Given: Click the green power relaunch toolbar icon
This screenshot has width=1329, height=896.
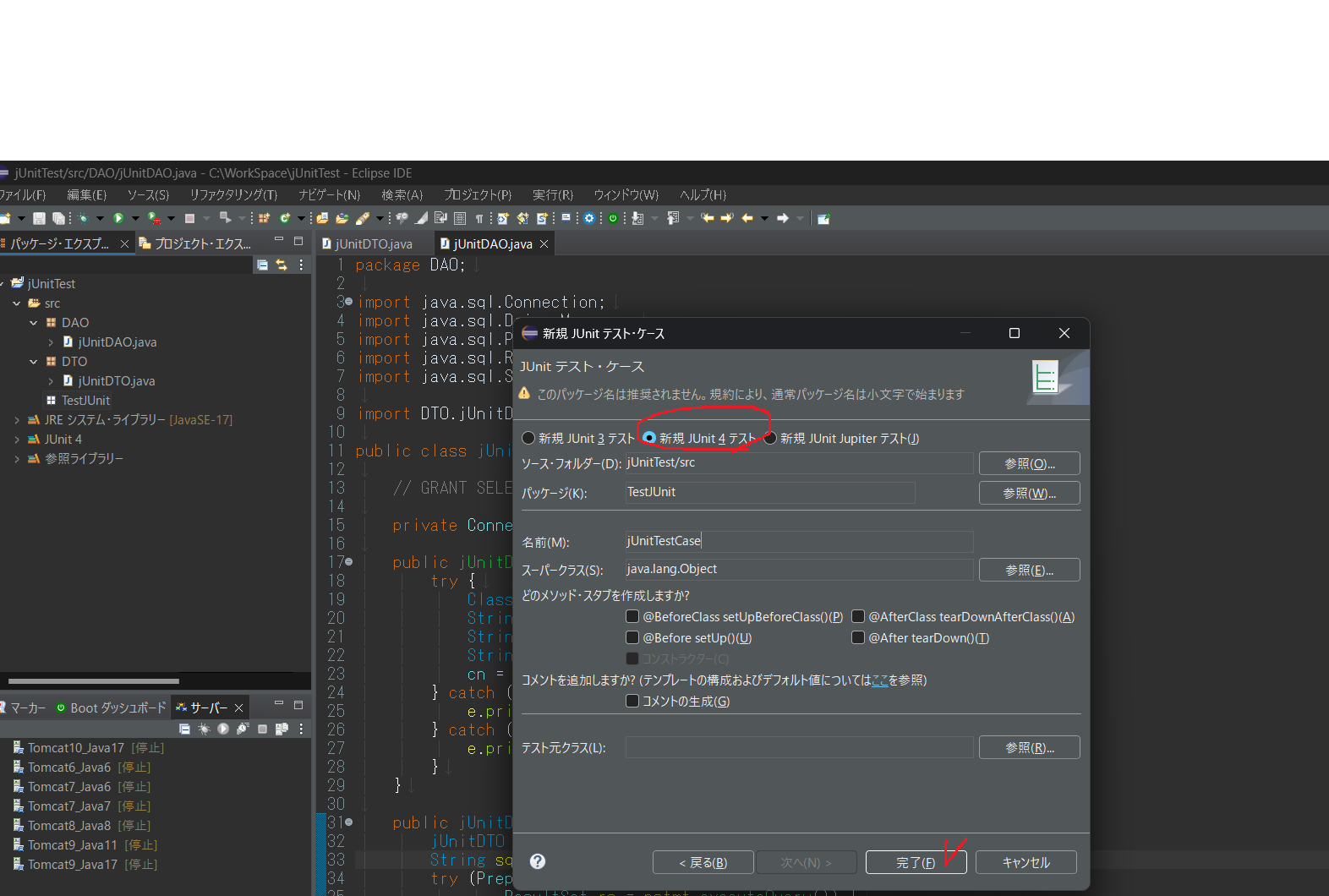Looking at the screenshot, I should pos(613,218).
